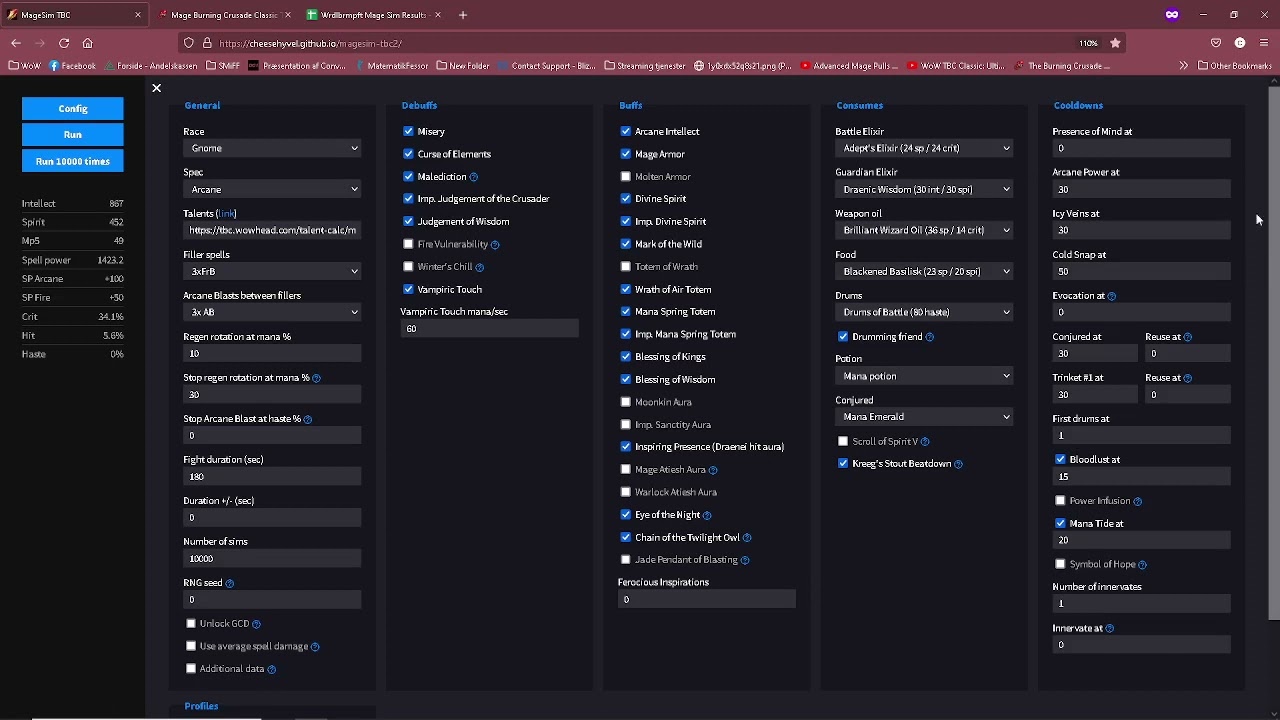Image resolution: width=1280 pixels, height=720 pixels.
Task: Click the info icon next to Drumming friend
Action: click(930, 337)
